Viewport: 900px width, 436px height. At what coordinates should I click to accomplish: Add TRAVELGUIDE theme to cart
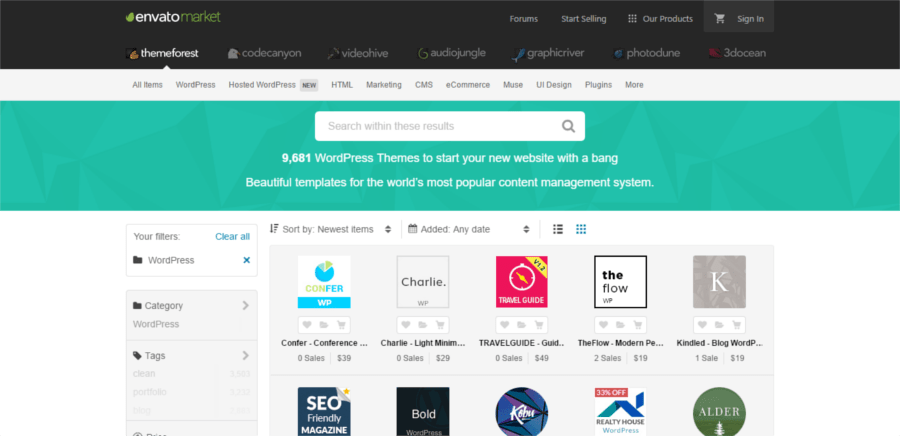coord(538,325)
